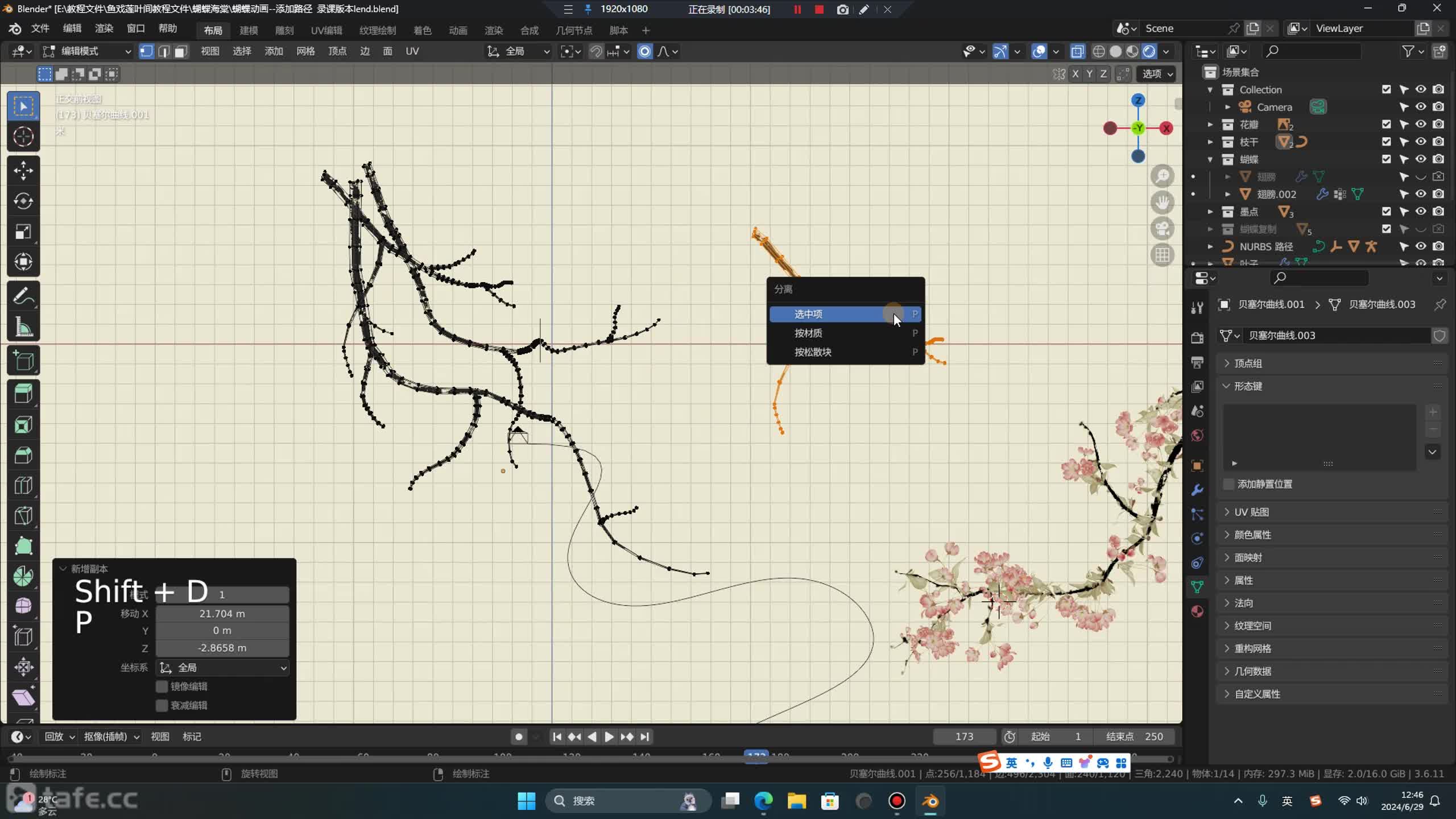Viewport: 1456px width, 819px height.
Task: Click the Z -2.8658 m value field
Action: coord(222,648)
